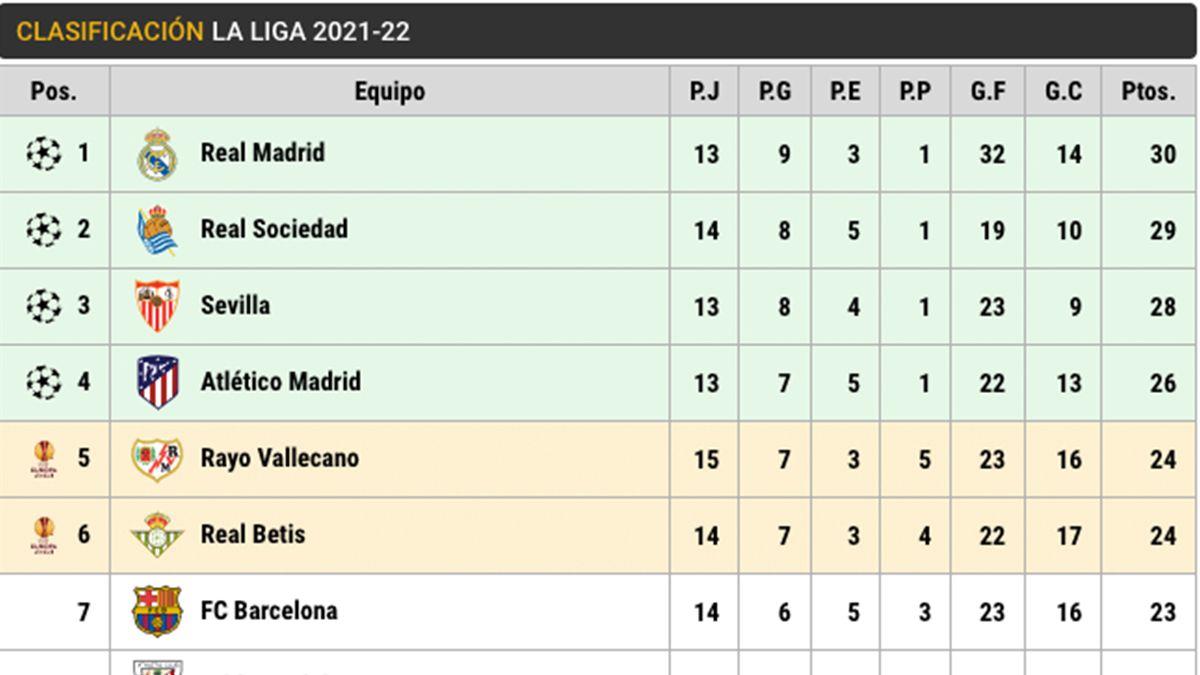The image size is (1200, 675).
Task: Click the Real Madrid crest icon
Action: coord(157,154)
